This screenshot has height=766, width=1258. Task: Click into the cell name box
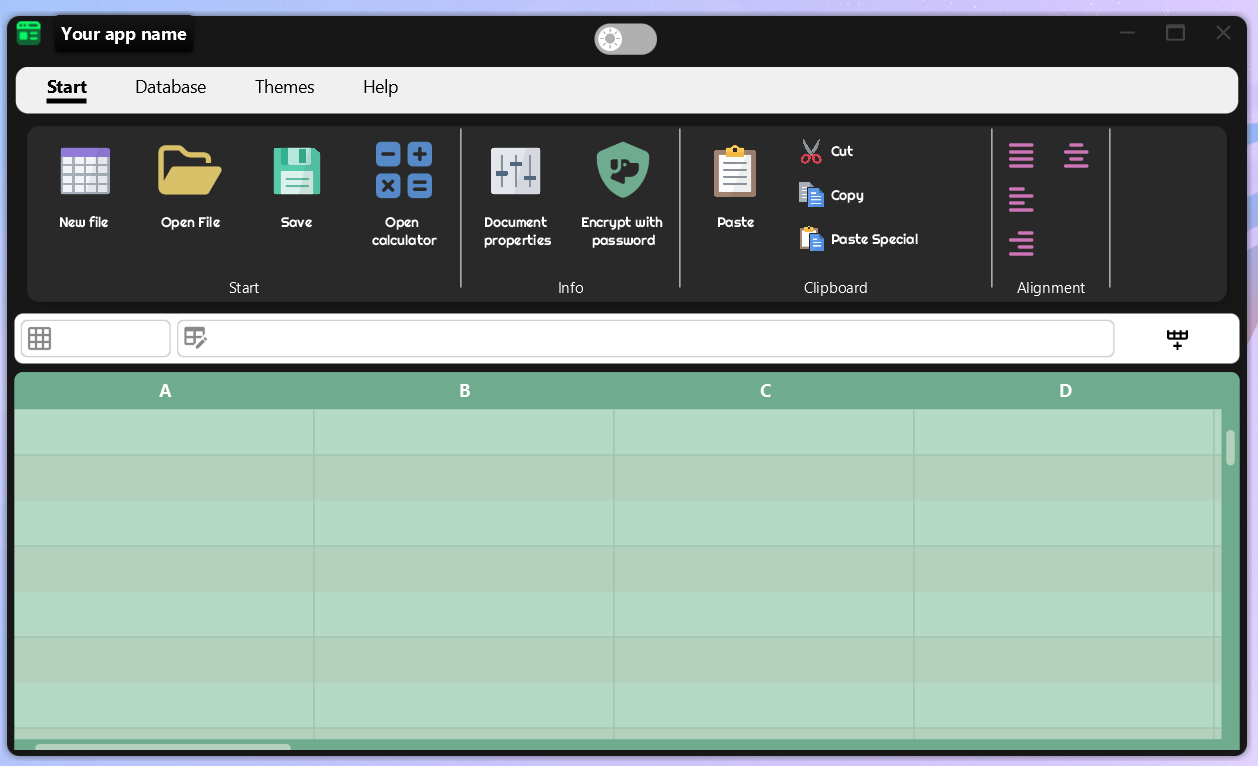click(x=96, y=339)
